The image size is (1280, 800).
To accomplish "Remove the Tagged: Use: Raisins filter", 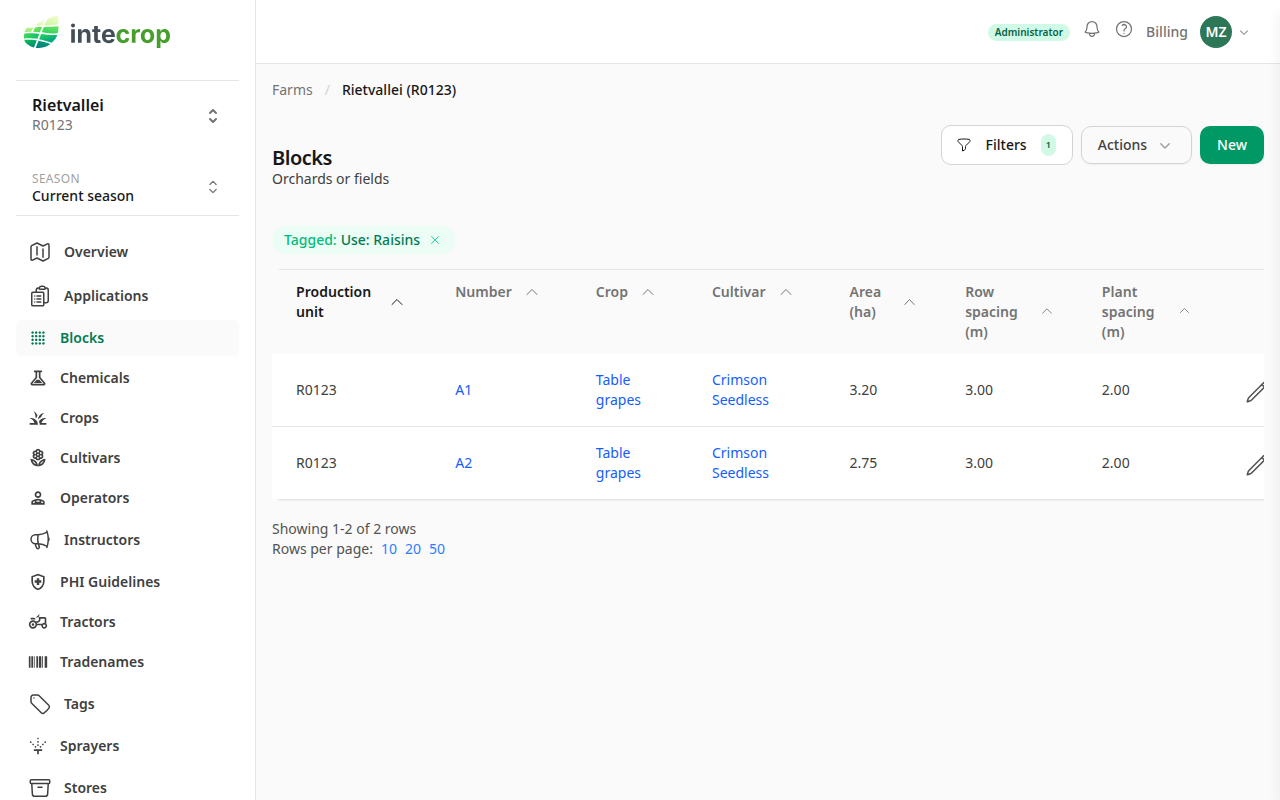I will click(435, 240).
